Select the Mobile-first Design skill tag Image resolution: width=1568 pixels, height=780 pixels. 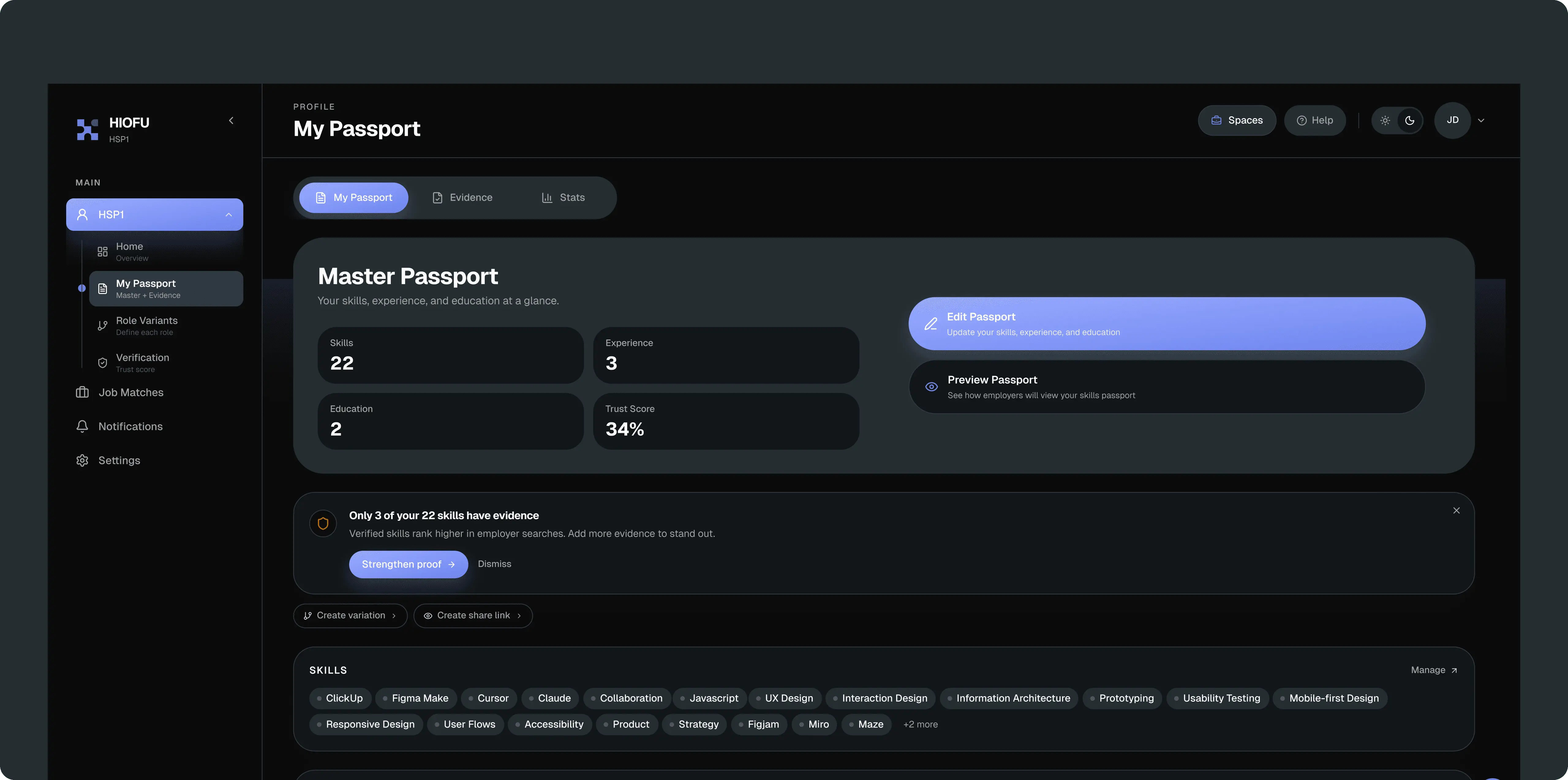pyautogui.click(x=1331, y=699)
